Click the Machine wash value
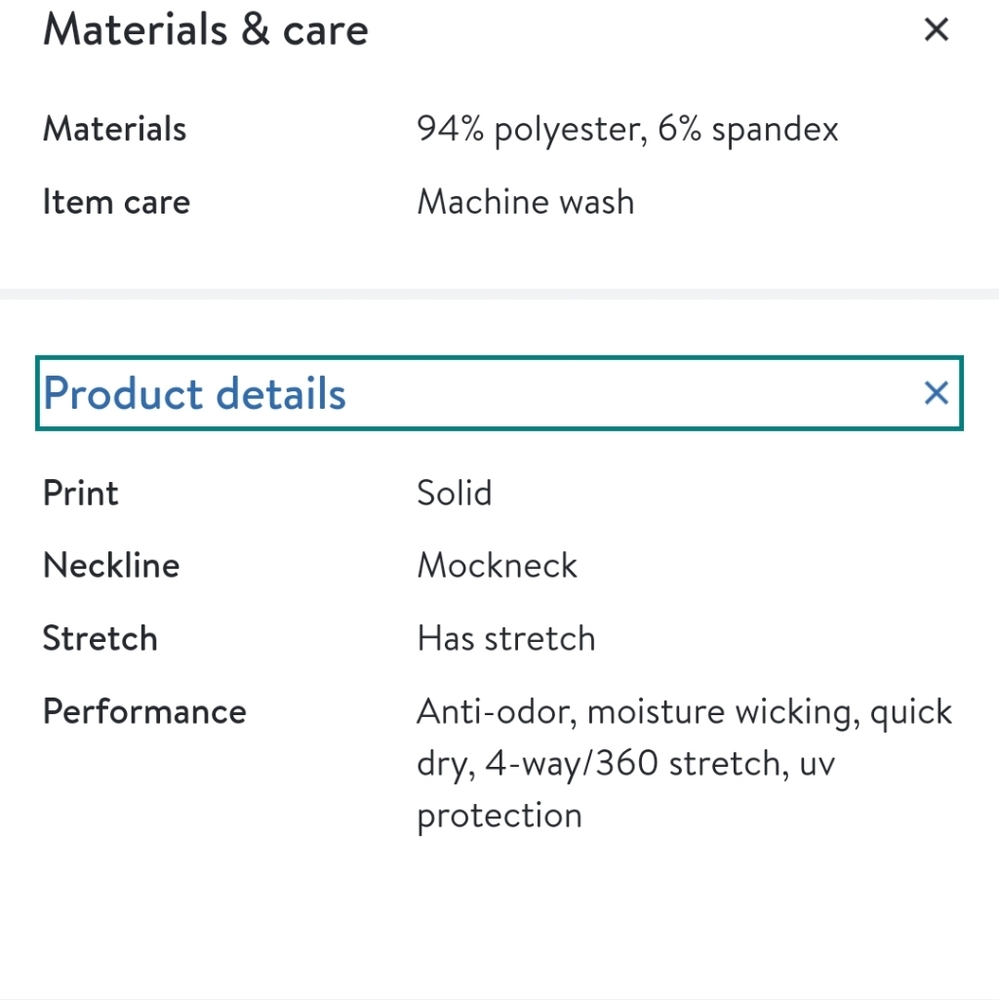The height and width of the screenshot is (1000, 999). tap(525, 202)
